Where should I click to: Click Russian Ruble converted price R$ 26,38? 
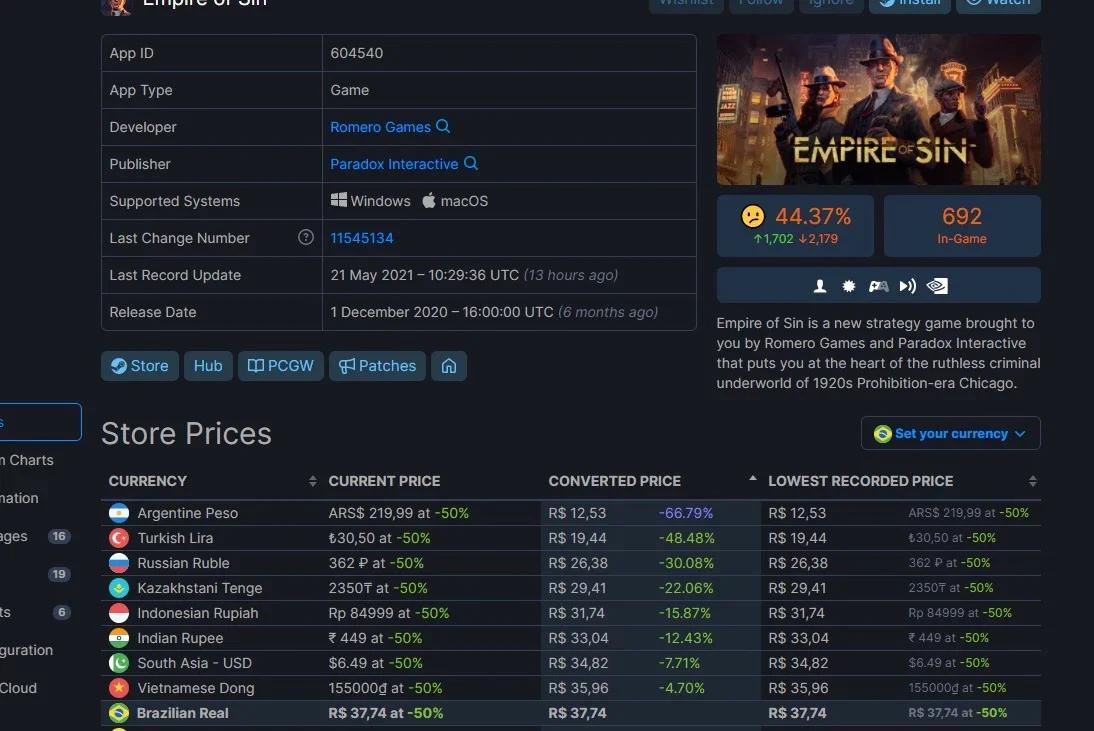click(578, 563)
